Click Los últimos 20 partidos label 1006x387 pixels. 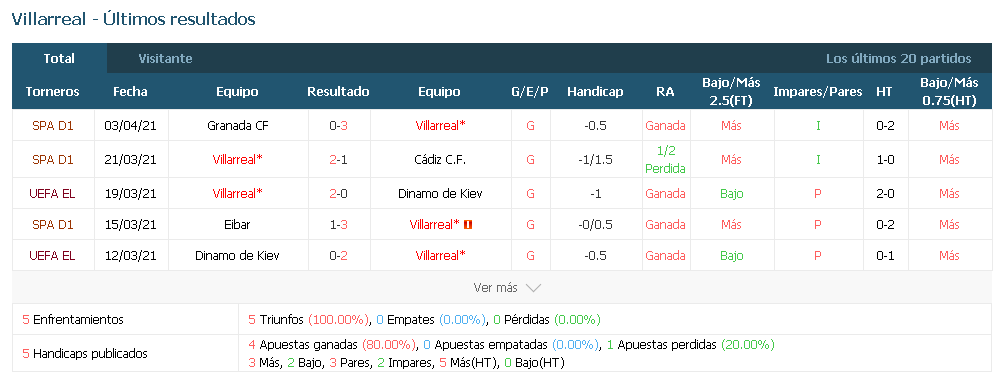898,58
